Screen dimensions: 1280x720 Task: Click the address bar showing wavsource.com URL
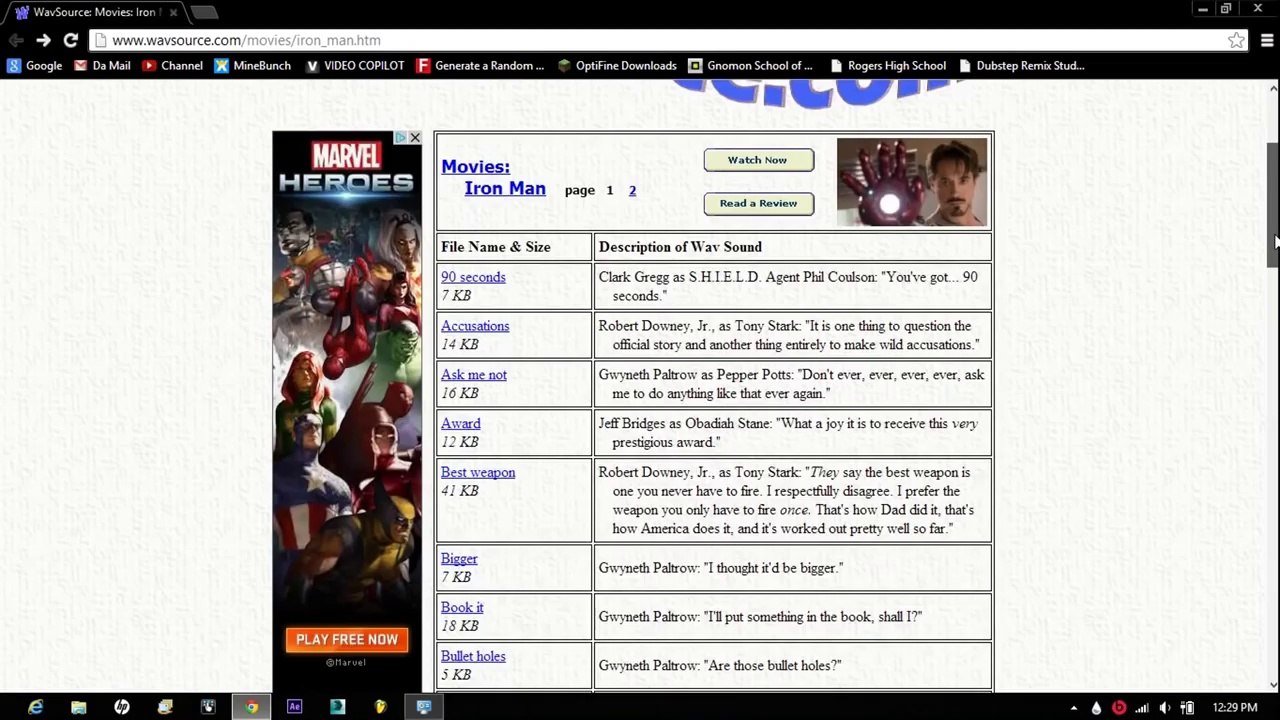click(660, 40)
